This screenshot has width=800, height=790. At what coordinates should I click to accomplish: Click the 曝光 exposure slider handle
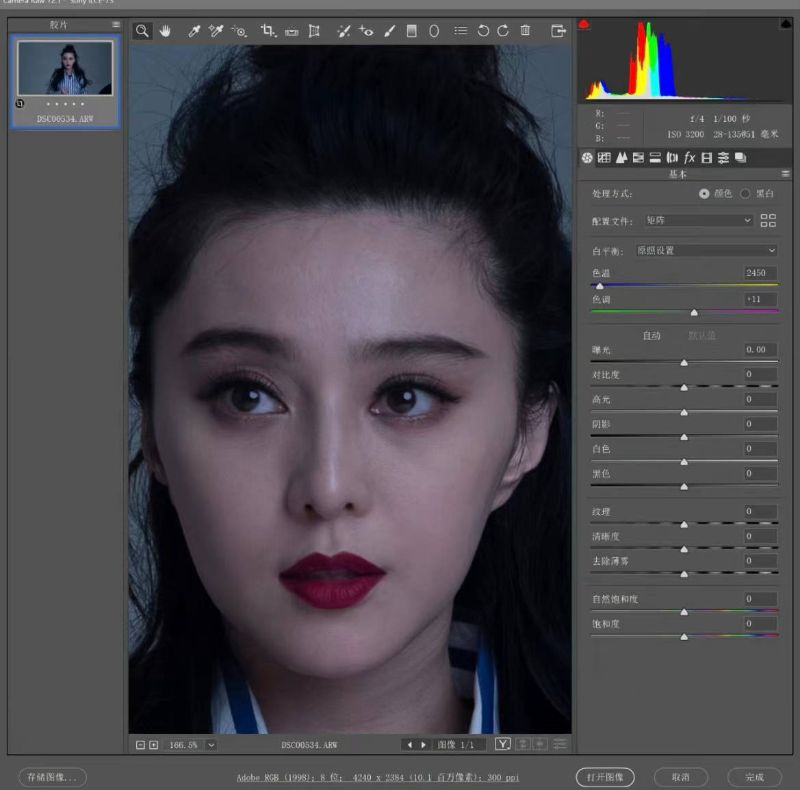tap(684, 363)
